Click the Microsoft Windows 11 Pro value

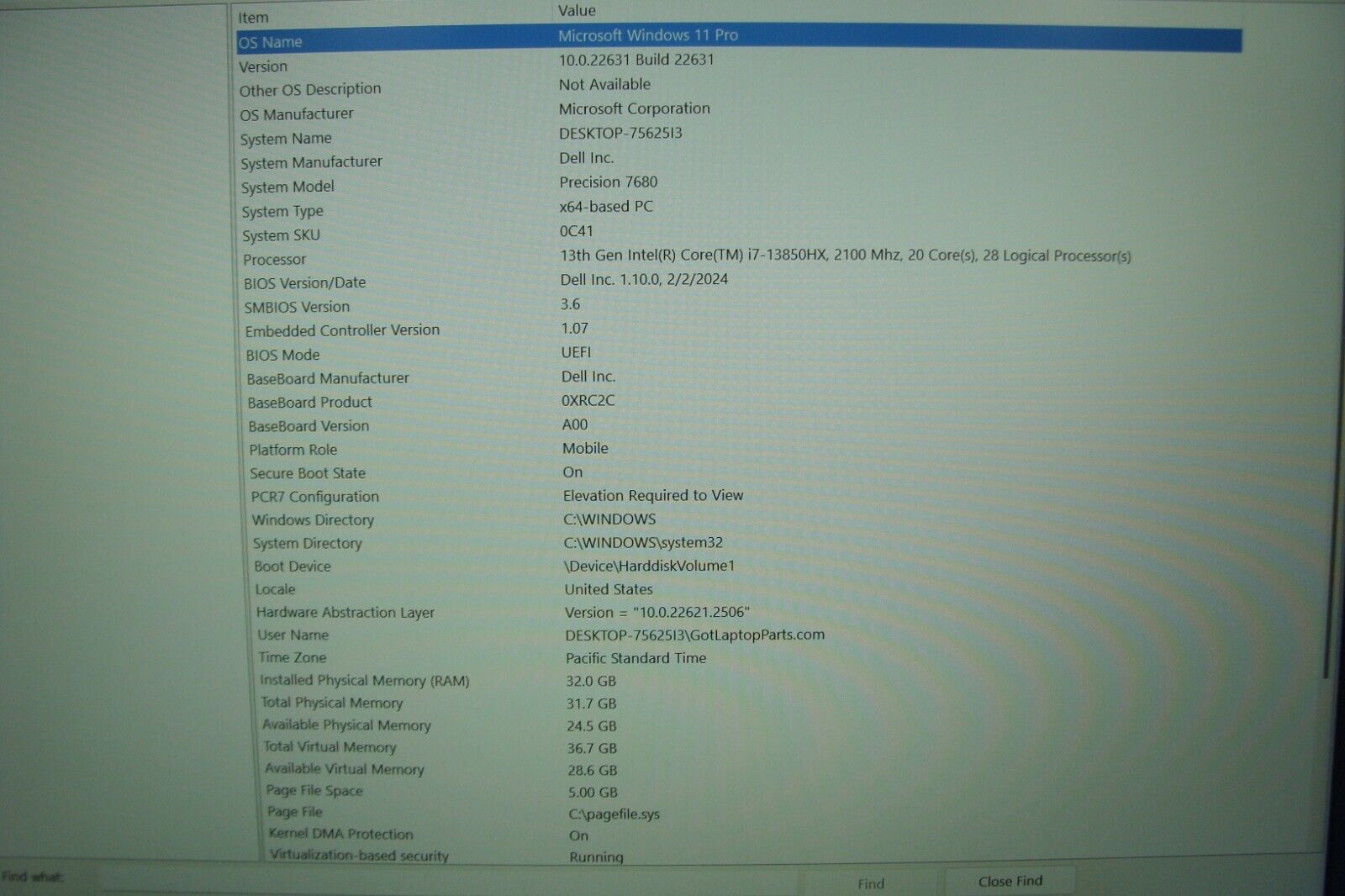[648, 35]
